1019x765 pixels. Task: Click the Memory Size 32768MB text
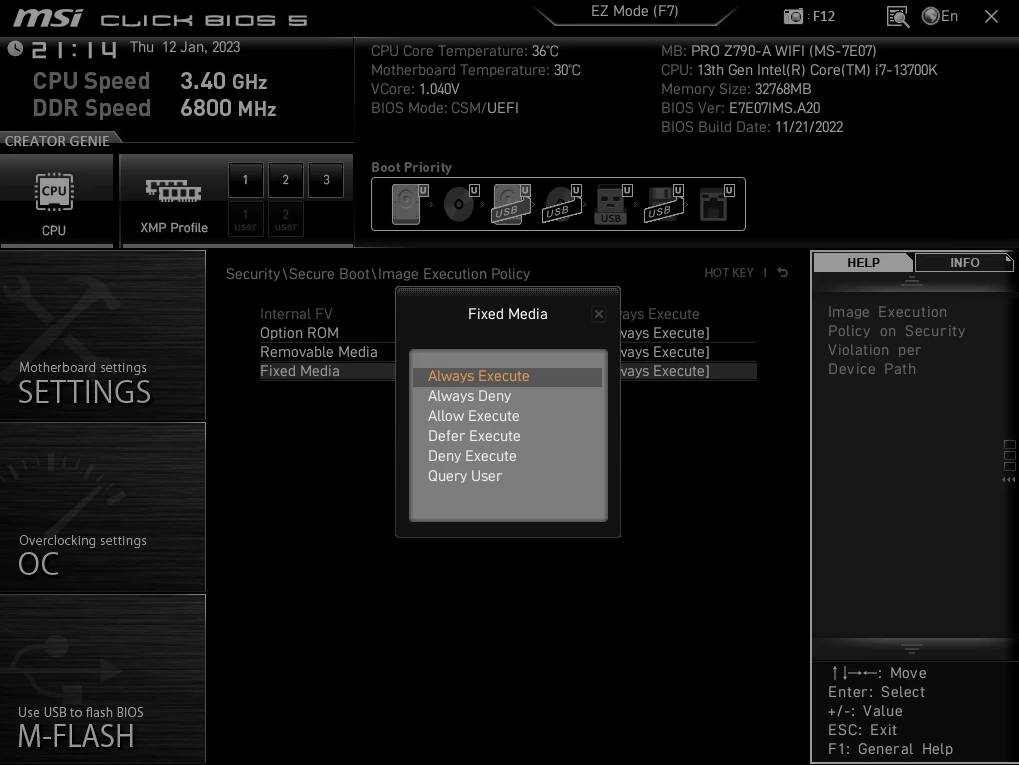click(736, 89)
